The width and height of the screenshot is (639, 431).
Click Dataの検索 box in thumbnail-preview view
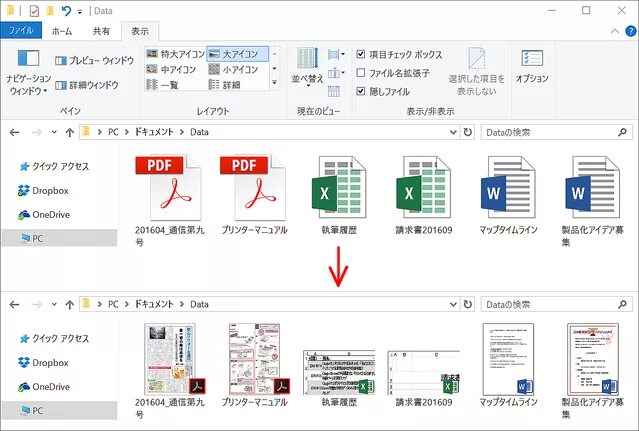click(557, 305)
